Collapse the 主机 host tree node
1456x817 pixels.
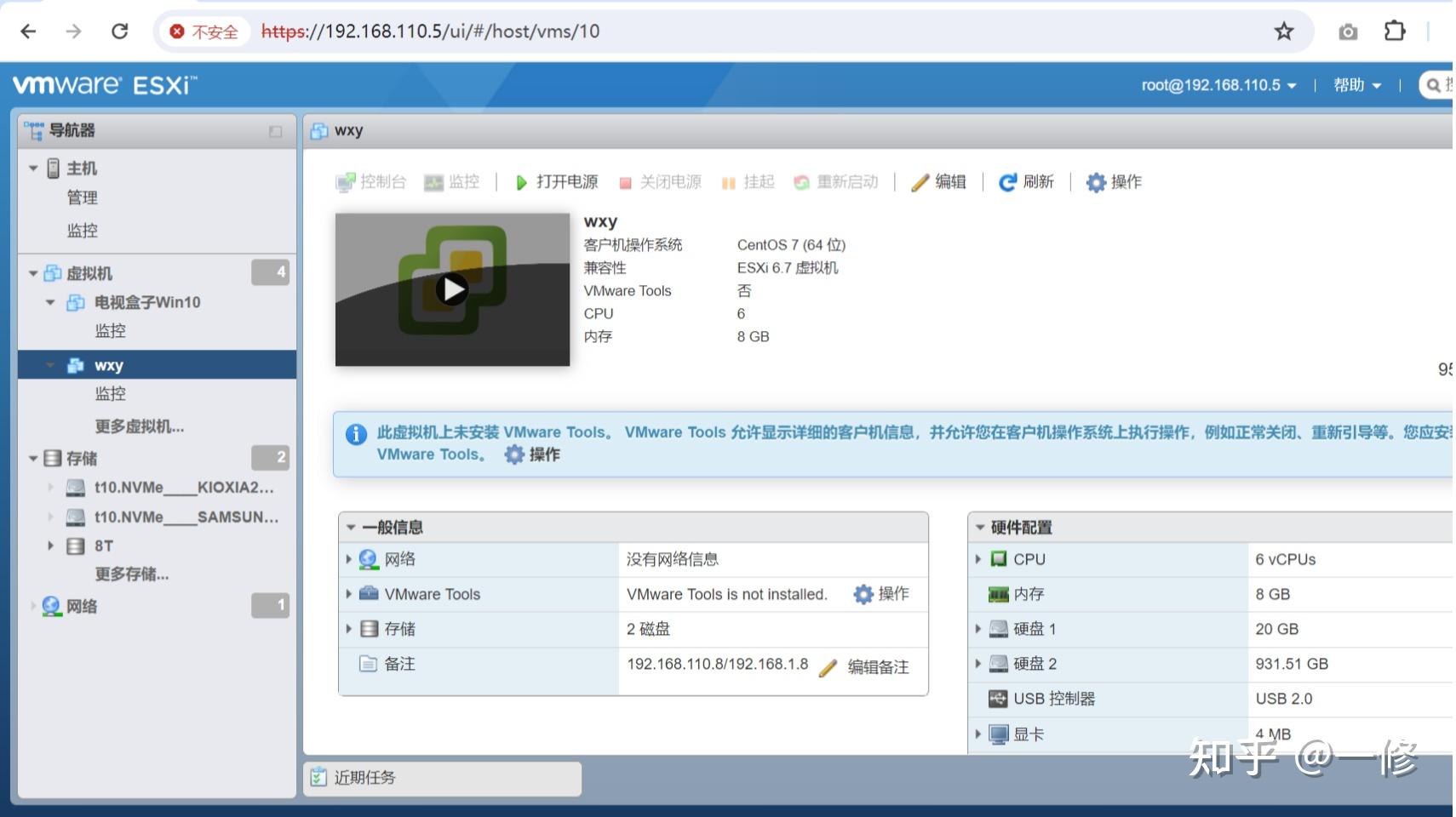[33, 169]
